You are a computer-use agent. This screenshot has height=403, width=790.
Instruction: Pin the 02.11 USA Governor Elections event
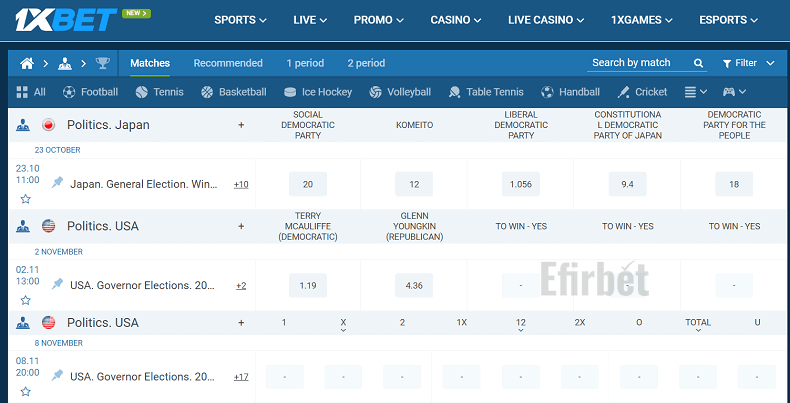[x=57, y=285]
